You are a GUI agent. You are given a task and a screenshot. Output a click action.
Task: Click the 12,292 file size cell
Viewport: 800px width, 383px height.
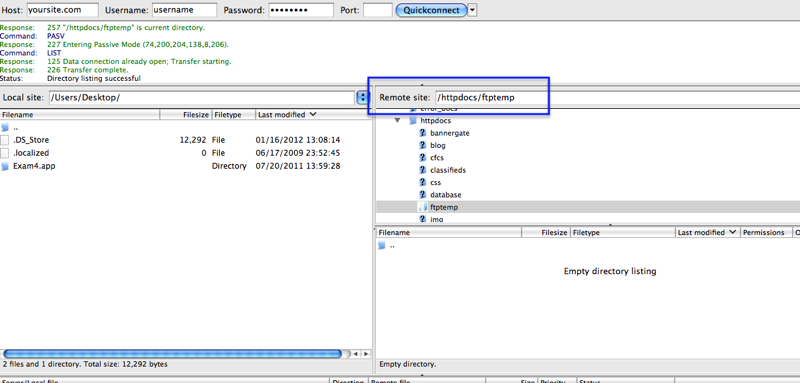tap(193, 140)
